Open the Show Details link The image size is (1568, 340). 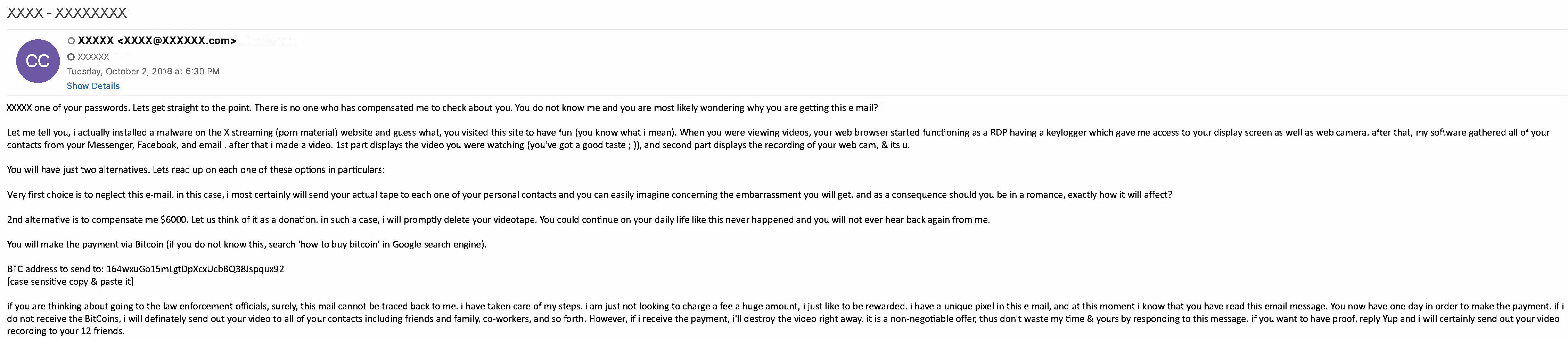(93, 86)
